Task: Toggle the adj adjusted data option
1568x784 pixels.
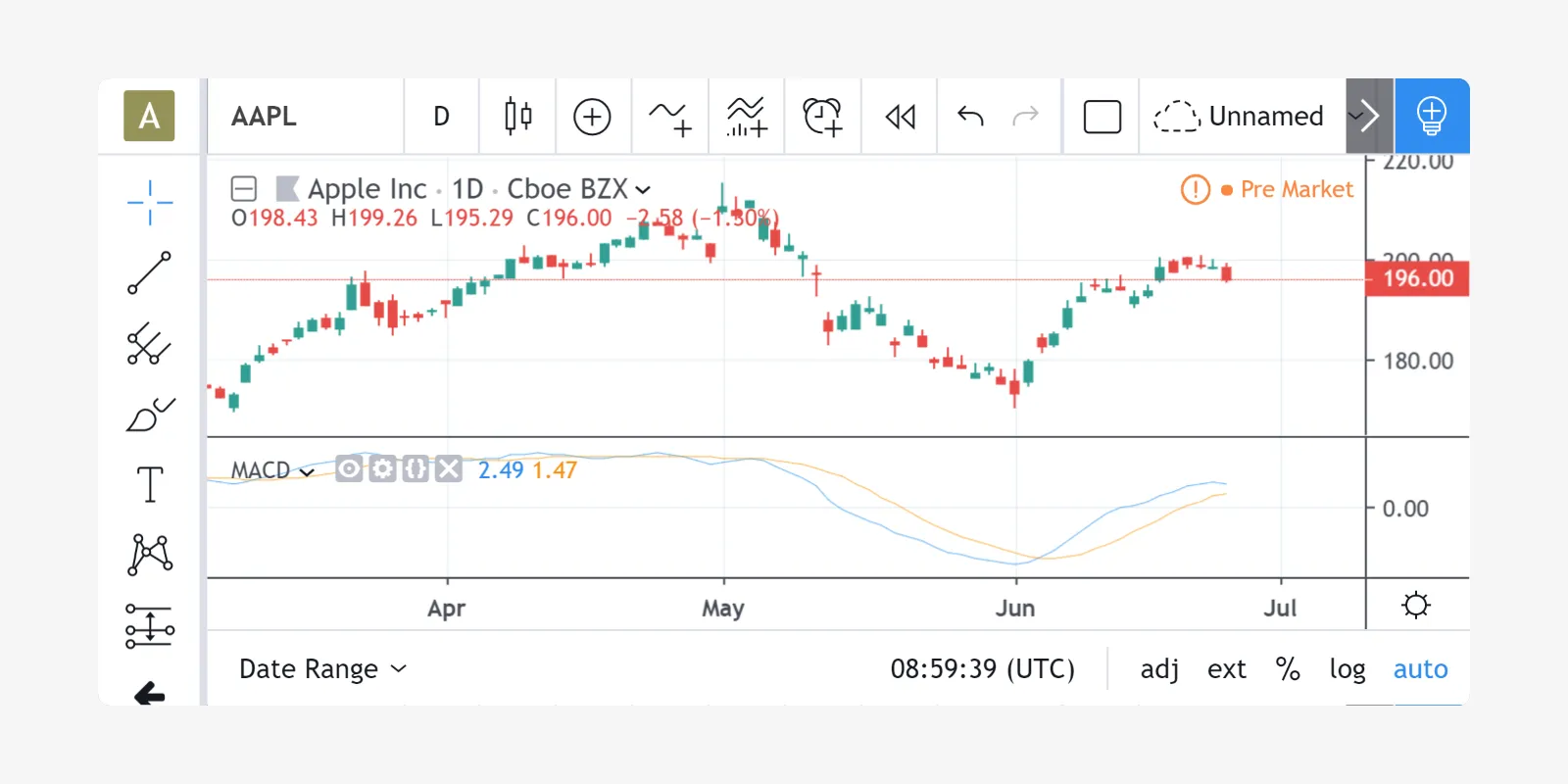Action: (x=1159, y=669)
